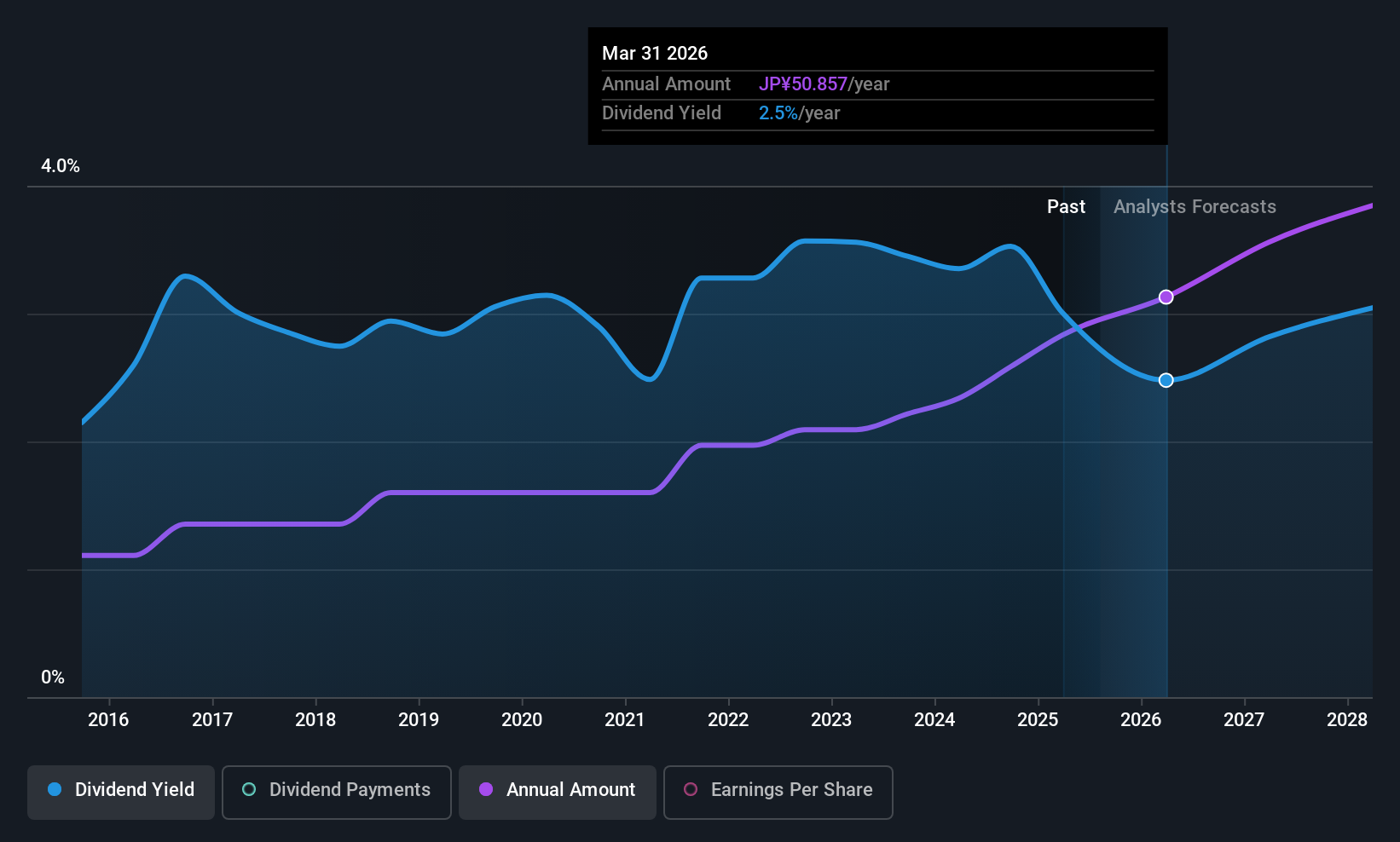Toggle the Annual Amount legend button

coord(558,791)
